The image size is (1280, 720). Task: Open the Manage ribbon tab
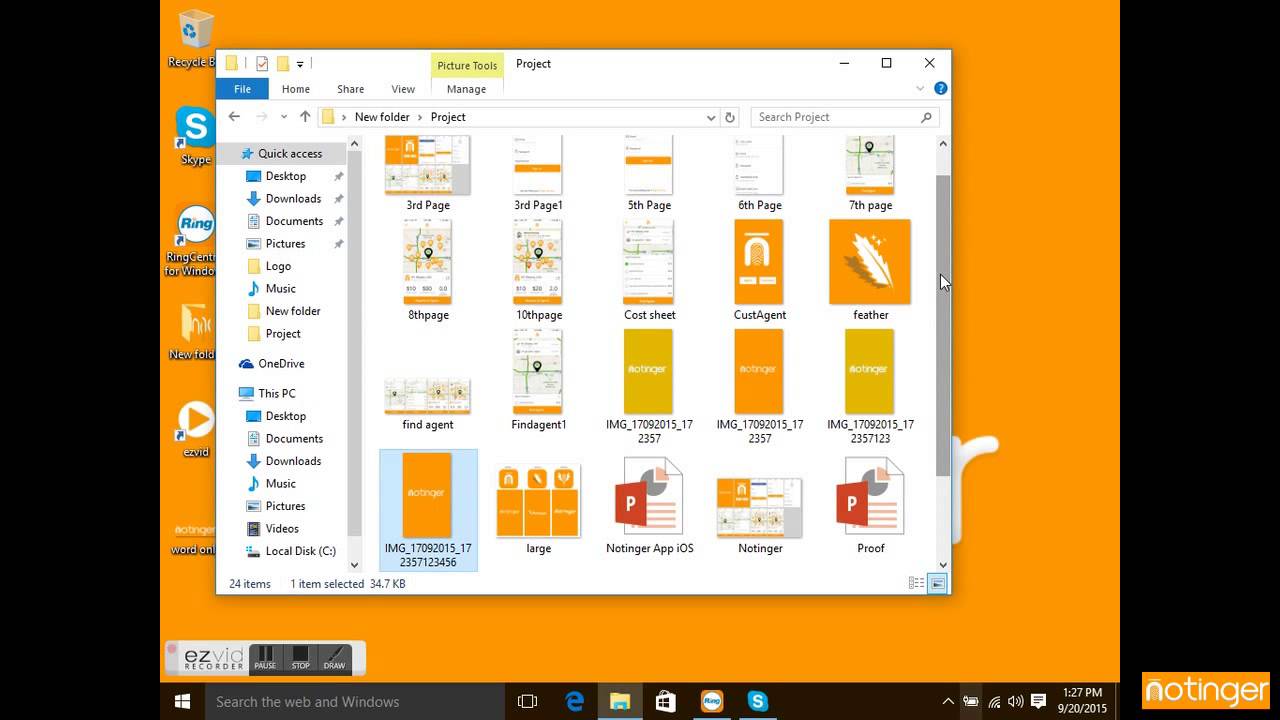pyautogui.click(x=466, y=89)
